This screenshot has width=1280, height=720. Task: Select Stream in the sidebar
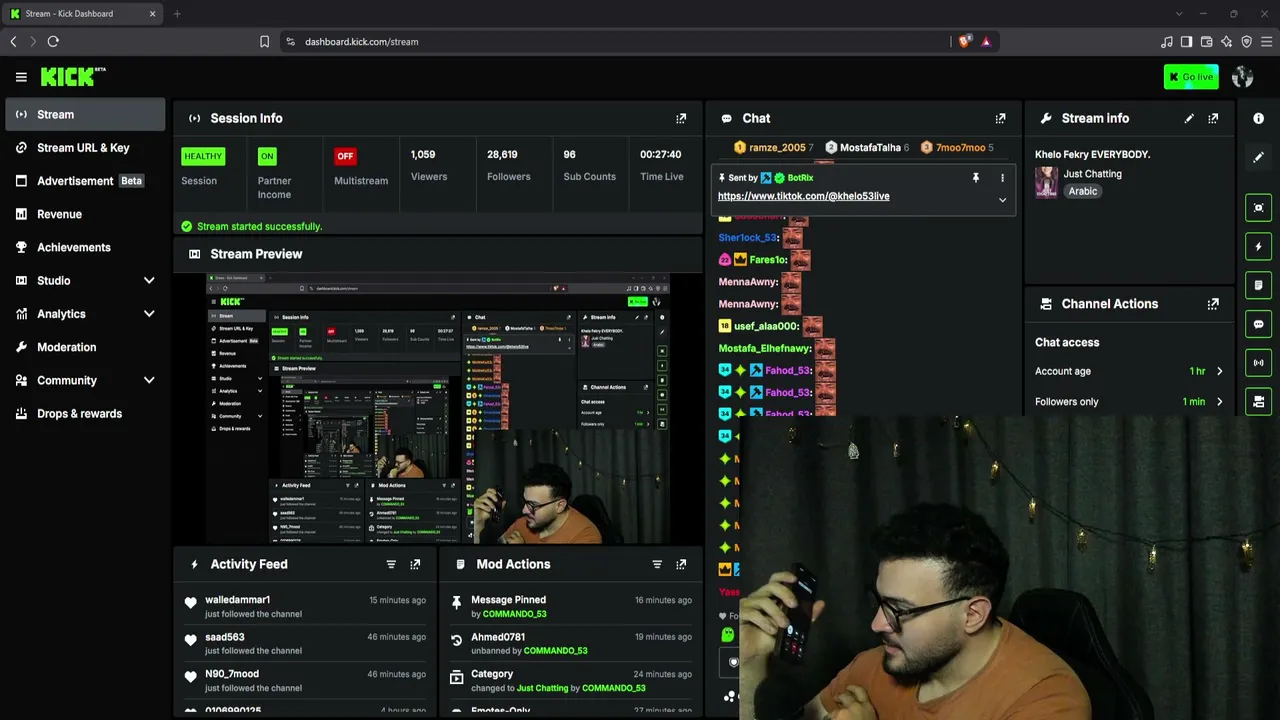85,114
